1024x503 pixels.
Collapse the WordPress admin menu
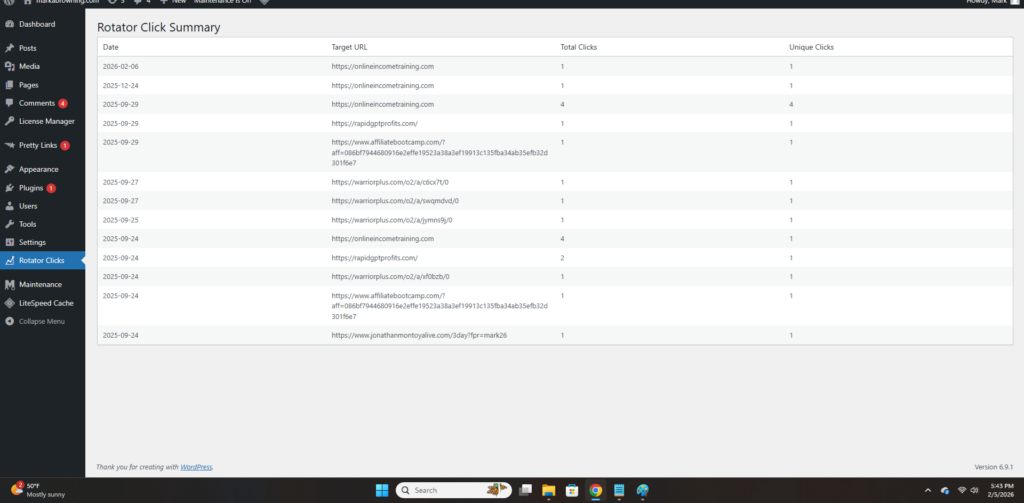click(41, 321)
